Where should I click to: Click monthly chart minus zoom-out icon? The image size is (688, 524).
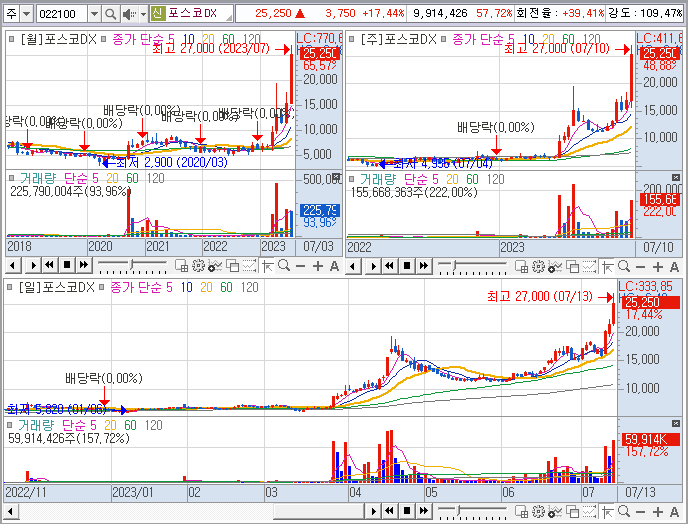(x=301, y=266)
